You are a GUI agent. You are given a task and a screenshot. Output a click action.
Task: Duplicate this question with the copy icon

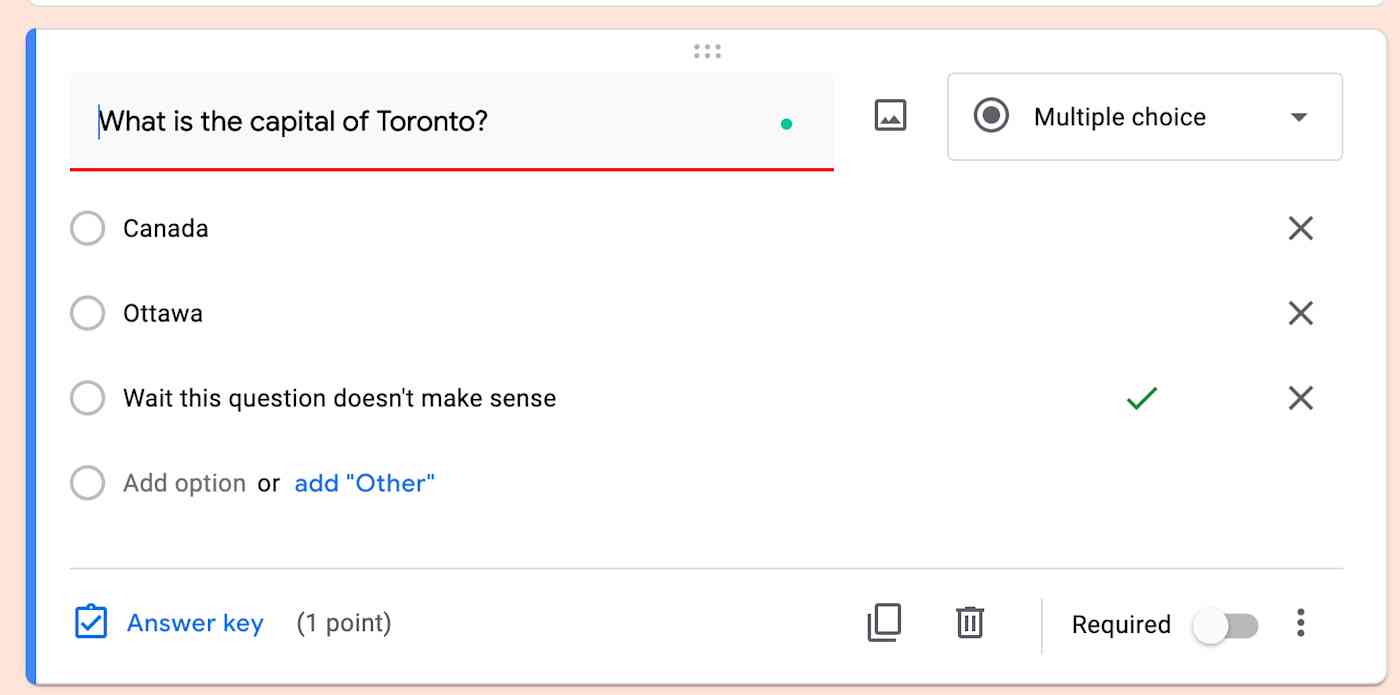click(x=884, y=622)
